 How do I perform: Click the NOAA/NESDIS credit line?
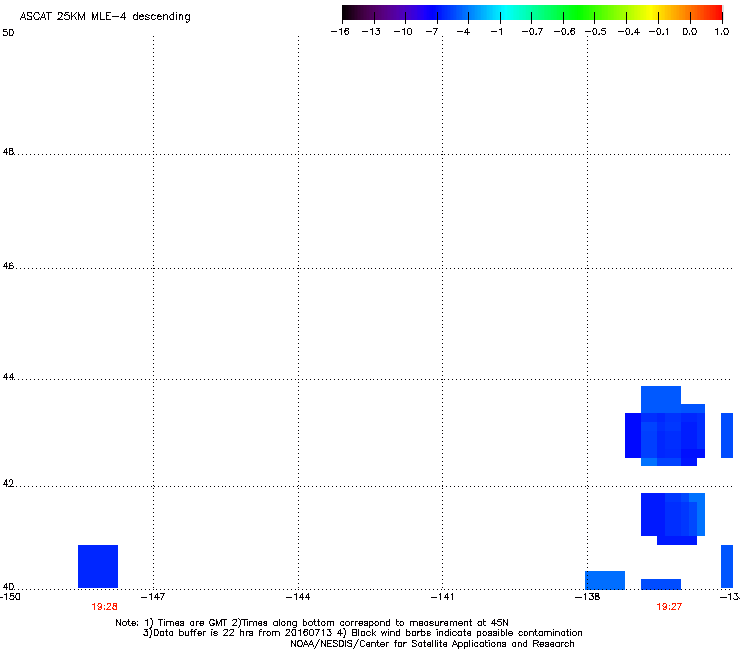click(x=432, y=644)
